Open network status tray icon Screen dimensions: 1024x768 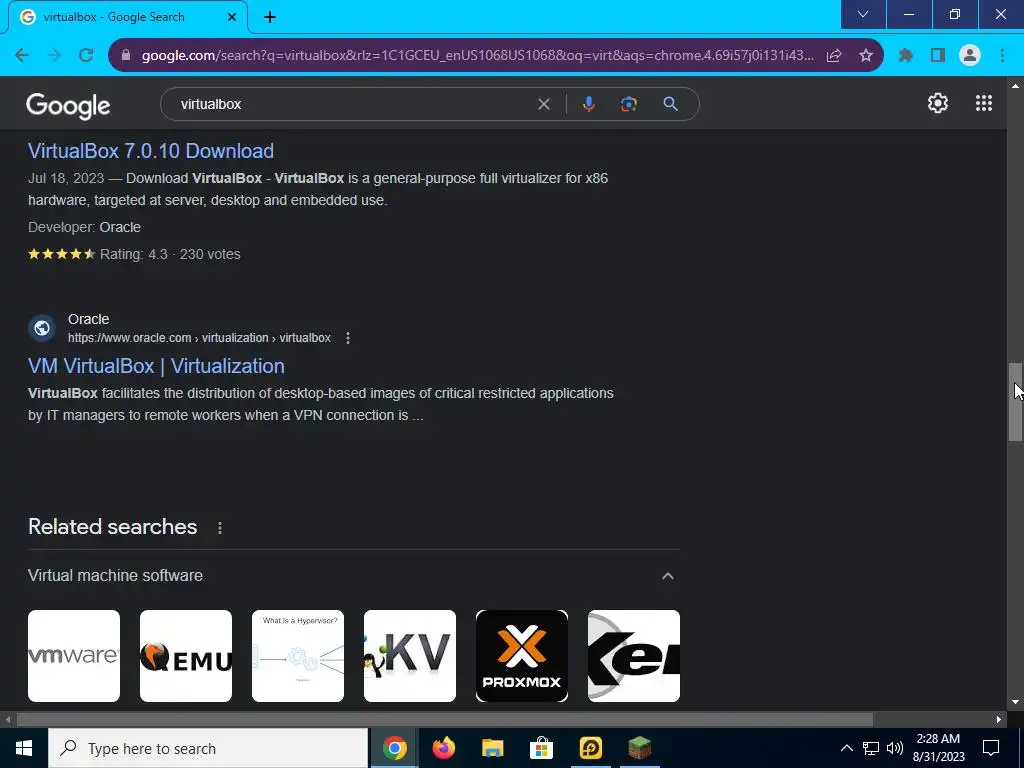[x=871, y=748]
